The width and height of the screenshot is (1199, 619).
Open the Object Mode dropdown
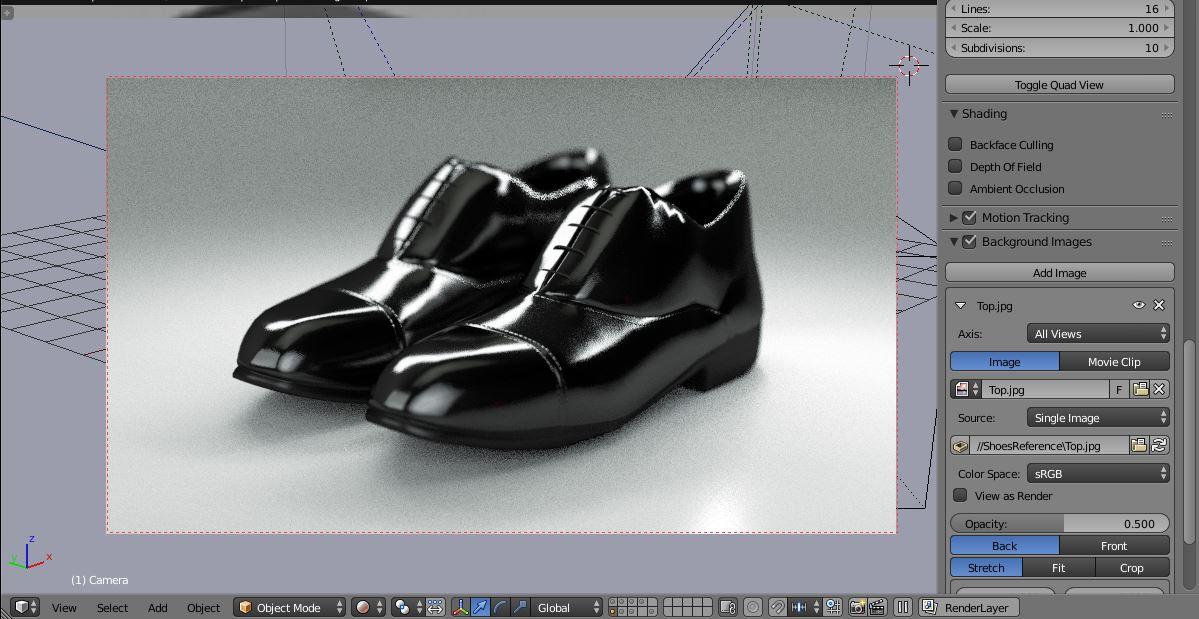(290, 607)
